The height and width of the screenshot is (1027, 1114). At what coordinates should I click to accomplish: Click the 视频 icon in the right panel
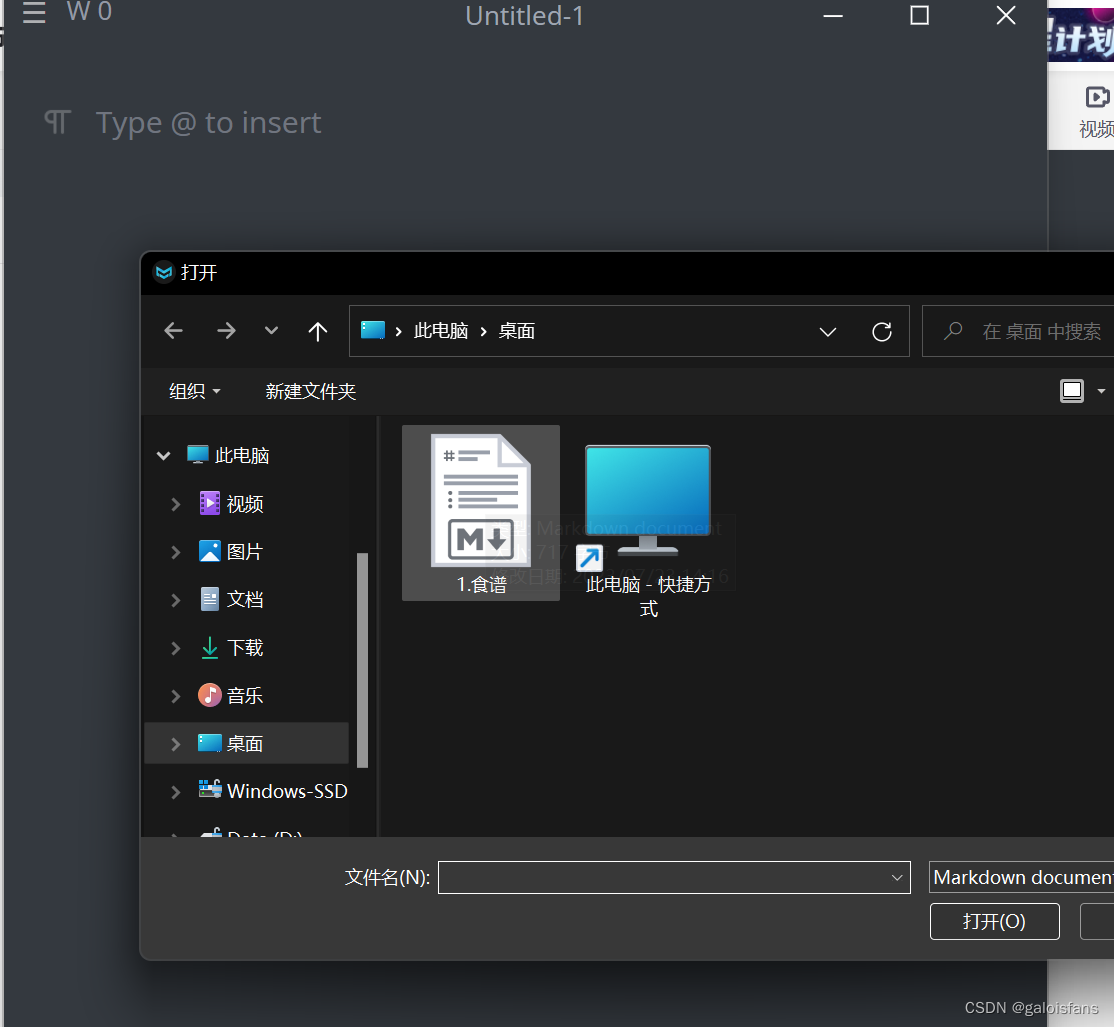pyautogui.click(x=1097, y=96)
